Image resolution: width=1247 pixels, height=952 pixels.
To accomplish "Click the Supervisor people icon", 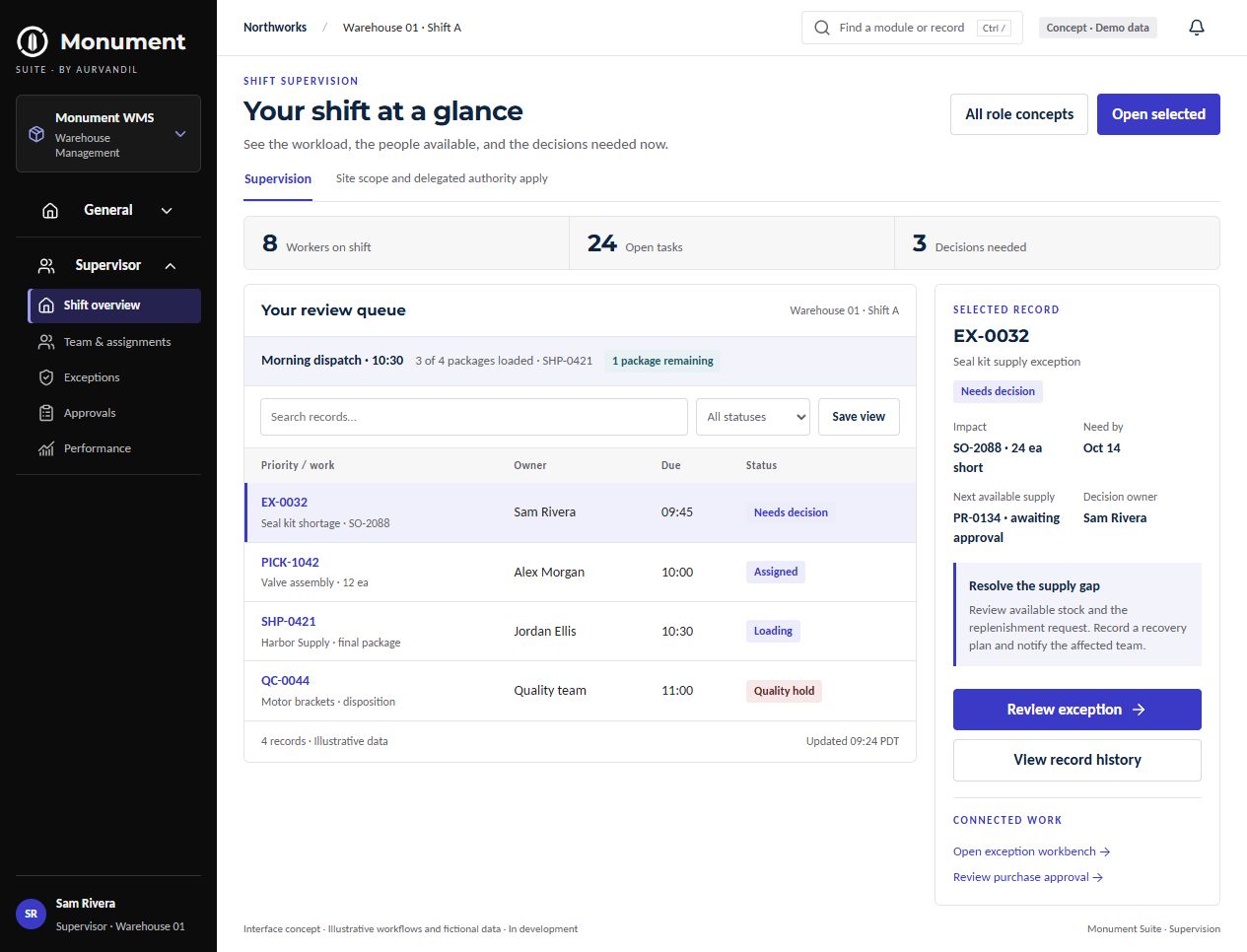I will [46, 265].
